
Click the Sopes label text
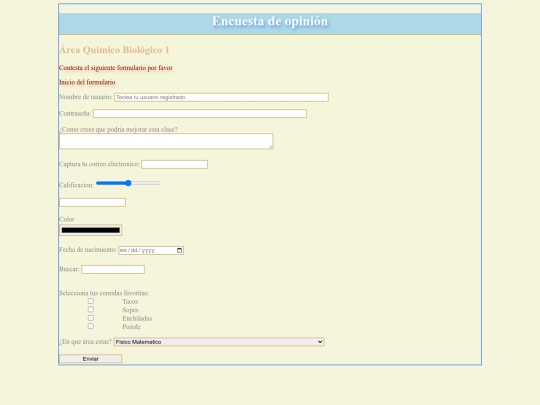[x=130, y=310]
